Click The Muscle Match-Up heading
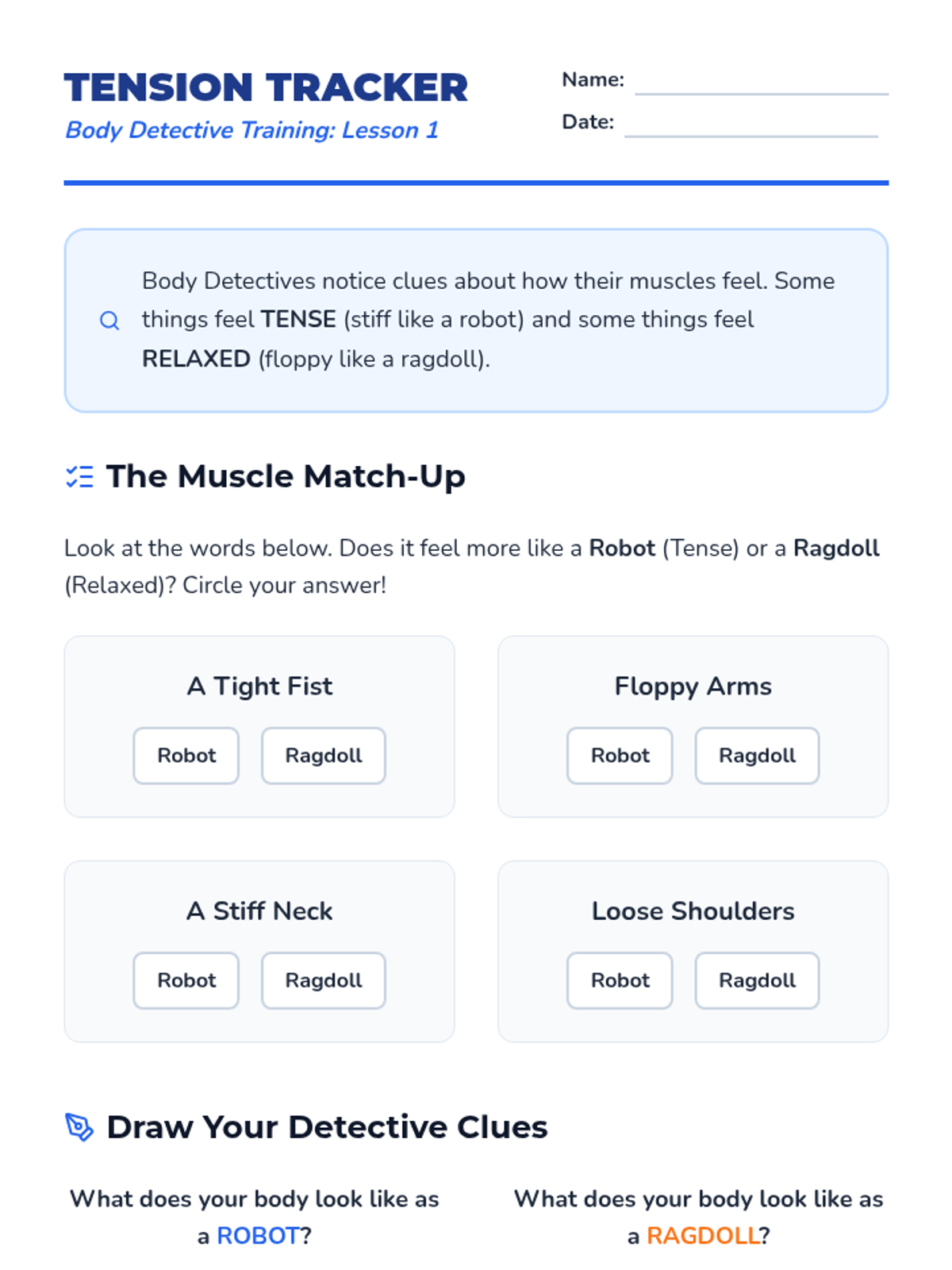This screenshot has height=1270, width=952. [x=286, y=476]
